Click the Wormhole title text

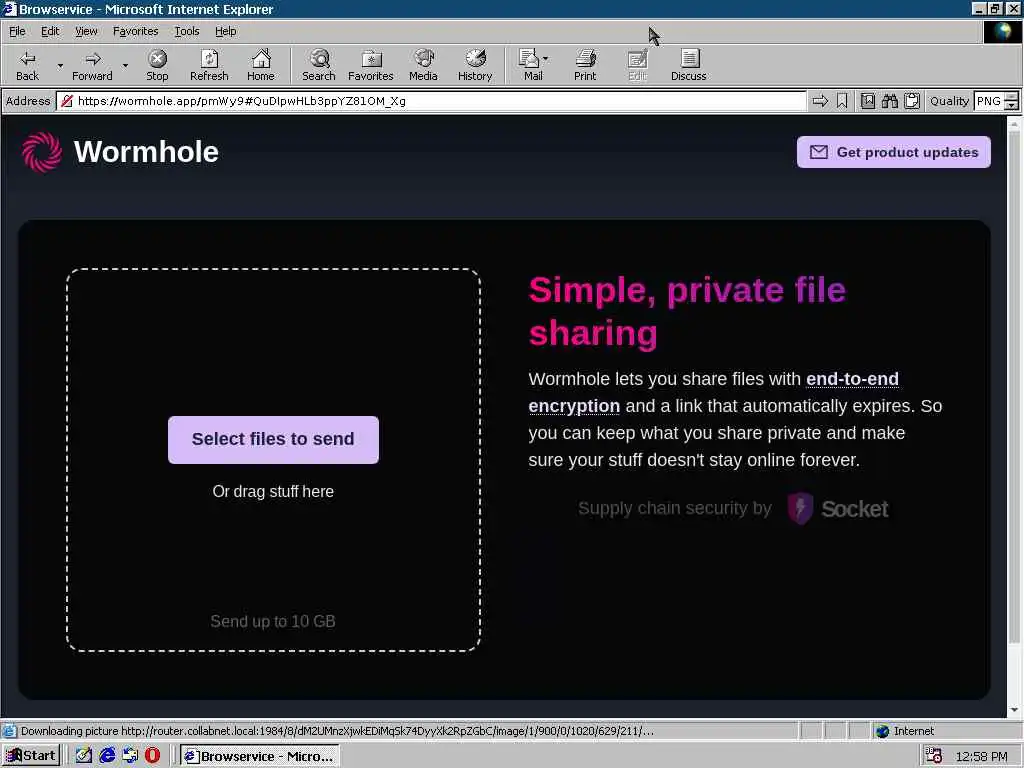[146, 152]
